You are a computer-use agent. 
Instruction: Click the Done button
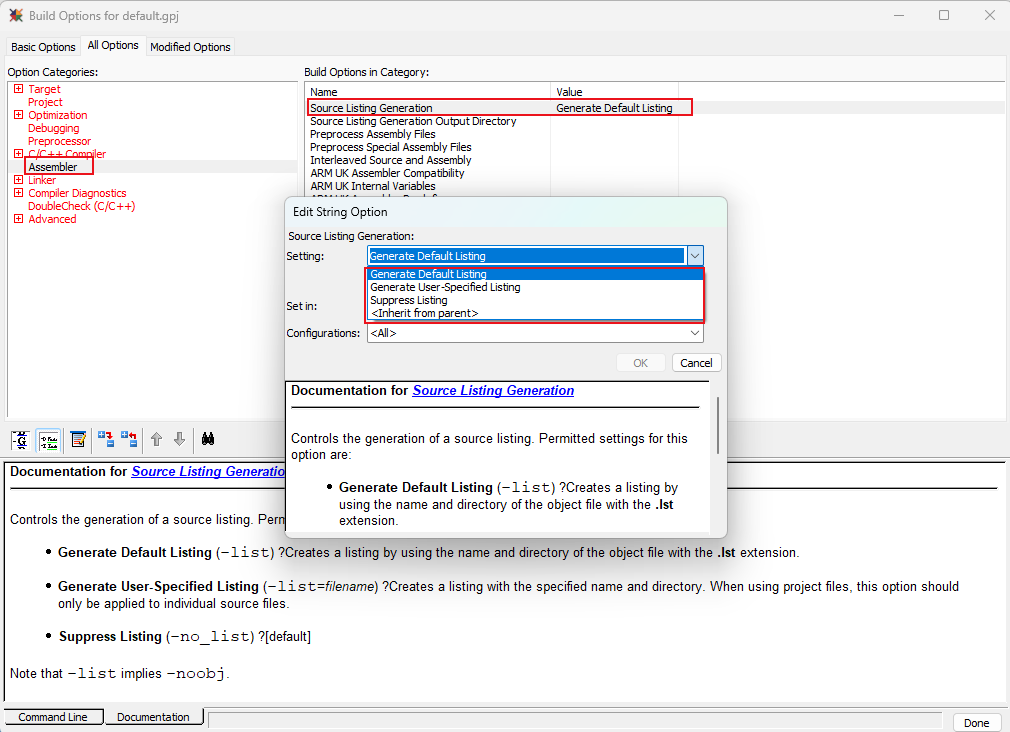[976, 722]
